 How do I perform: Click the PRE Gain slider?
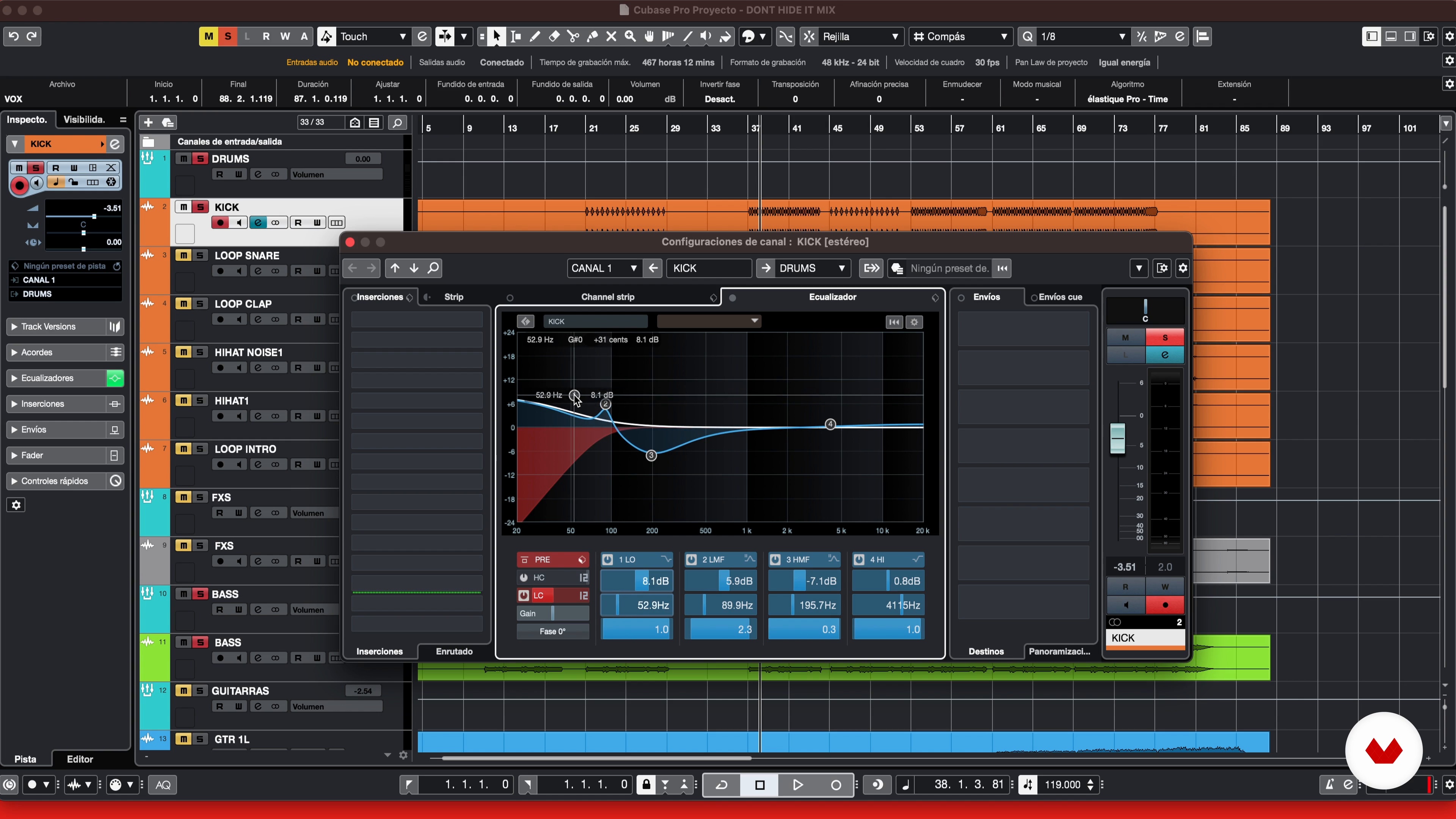pyautogui.click(x=553, y=613)
